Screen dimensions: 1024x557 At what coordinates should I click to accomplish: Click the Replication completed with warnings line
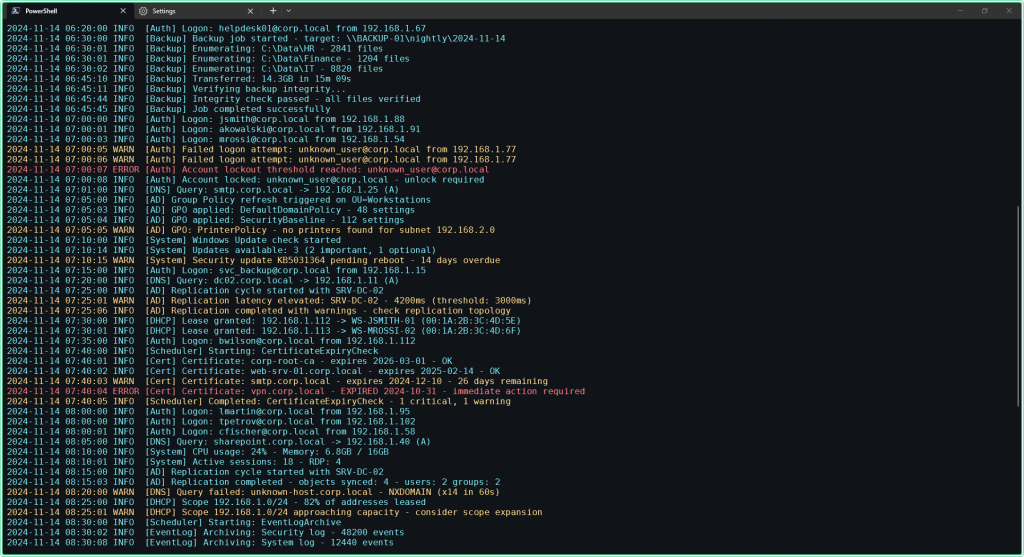259,311
